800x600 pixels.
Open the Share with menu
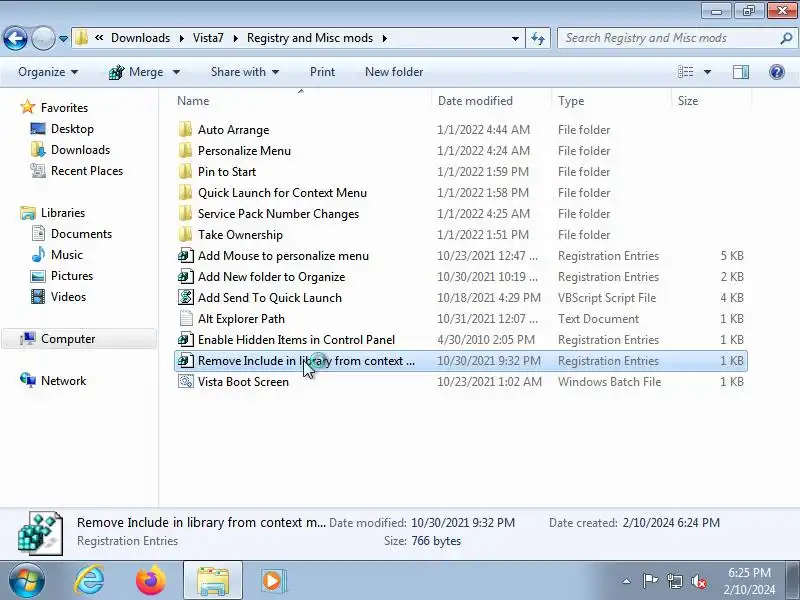click(245, 72)
